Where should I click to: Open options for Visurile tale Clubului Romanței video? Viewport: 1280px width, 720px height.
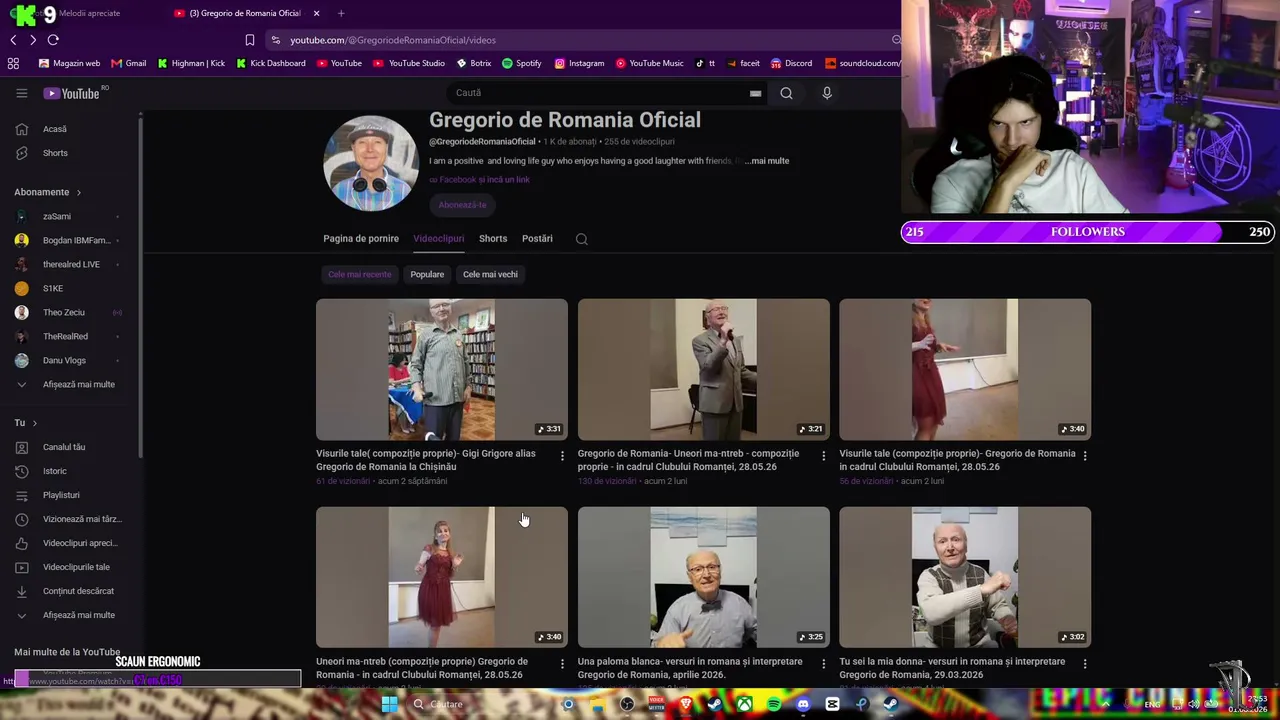(1085, 456)
